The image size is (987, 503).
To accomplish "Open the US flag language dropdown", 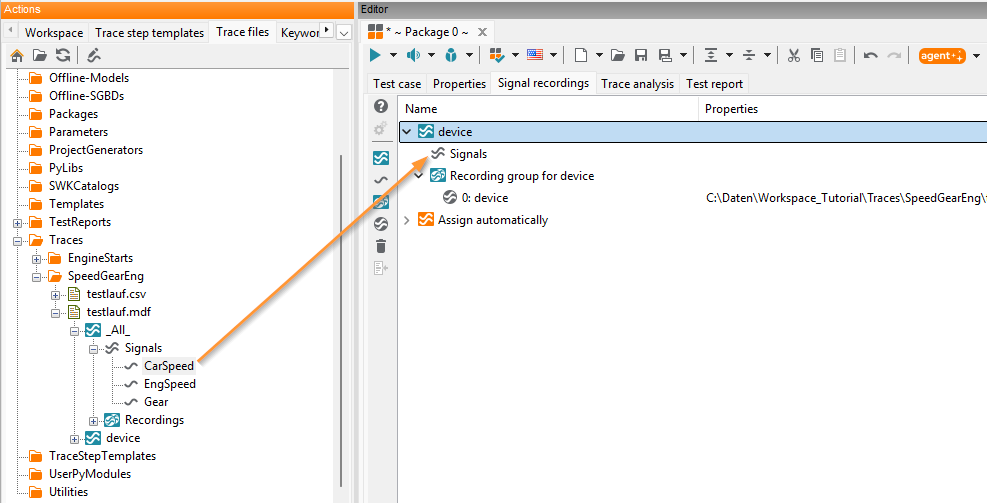I will point(553,55).
